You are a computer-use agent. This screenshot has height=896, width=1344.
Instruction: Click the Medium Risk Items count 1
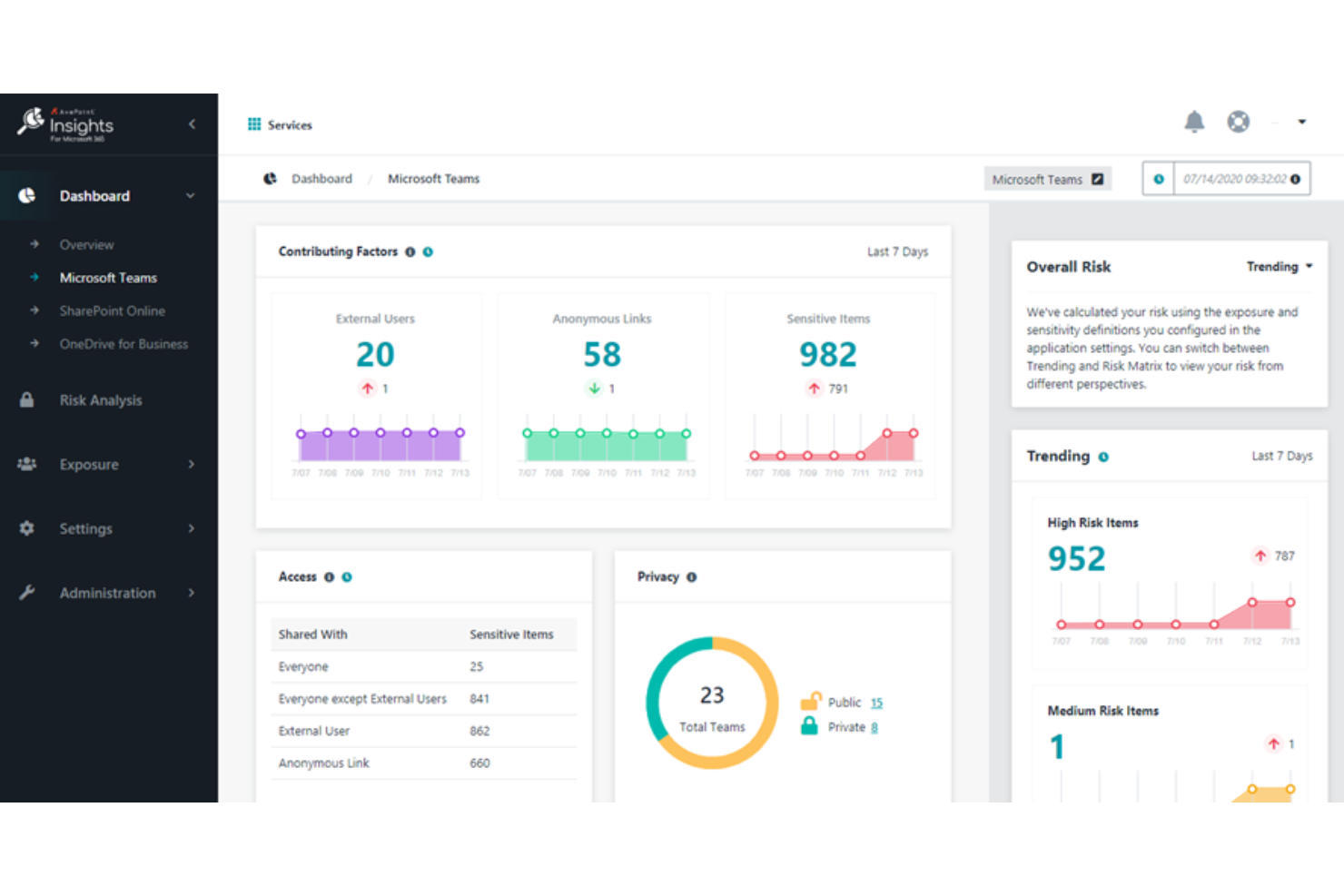[1056, 747]
